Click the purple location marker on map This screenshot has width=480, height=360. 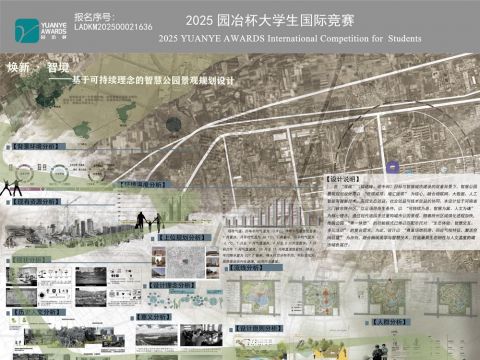coord(393,167)
